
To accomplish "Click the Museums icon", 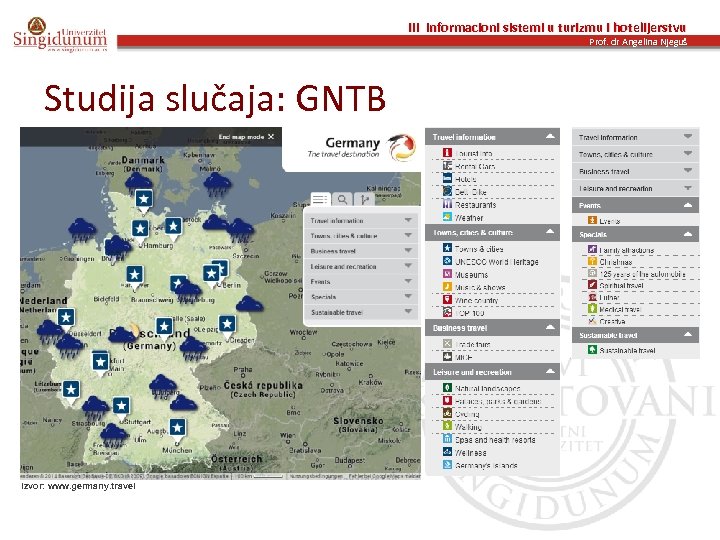I will [447, 274].
